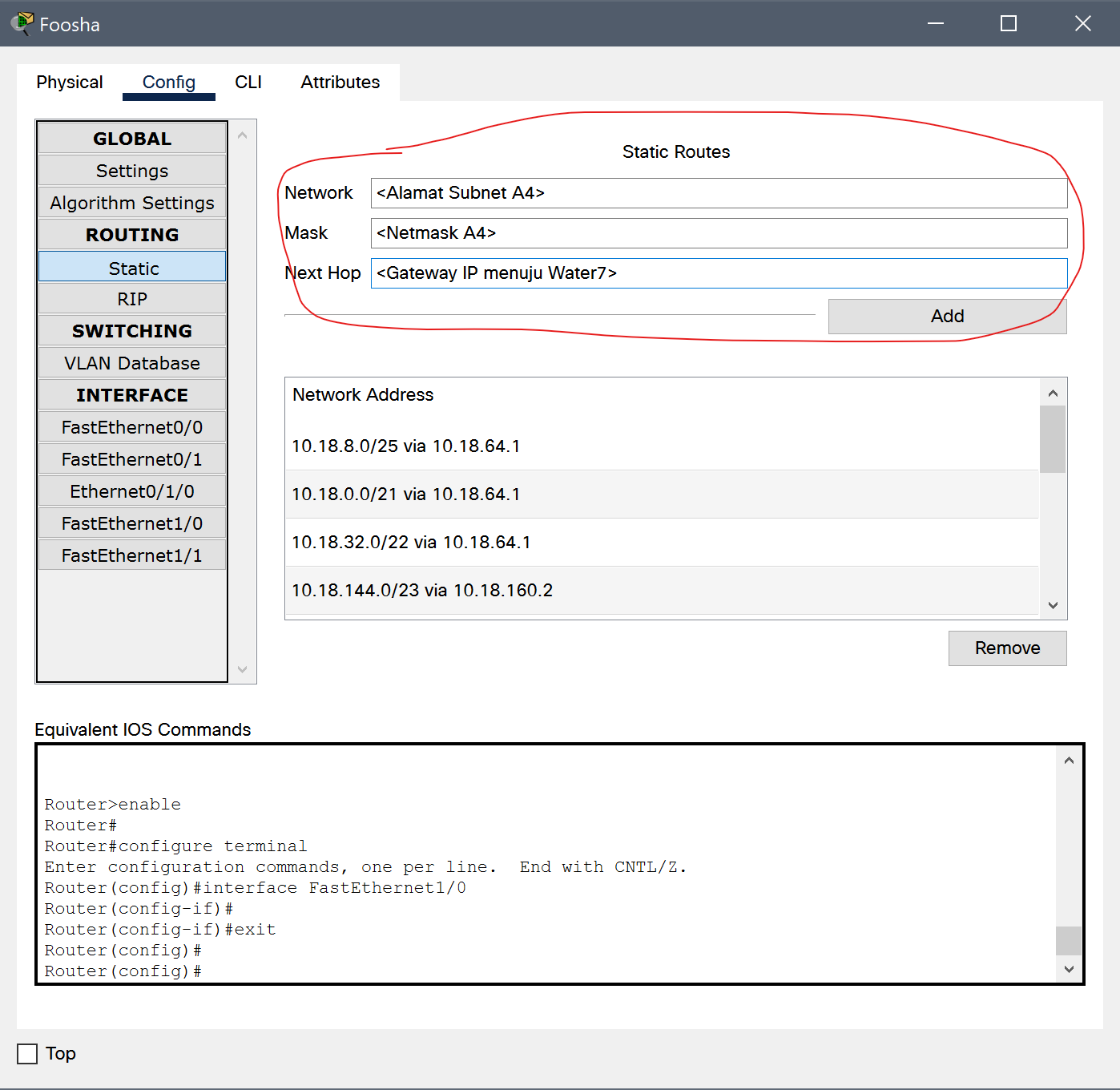1120x1090 pixels.
Task: Remove the selected static route
Action: (1007, 648)
